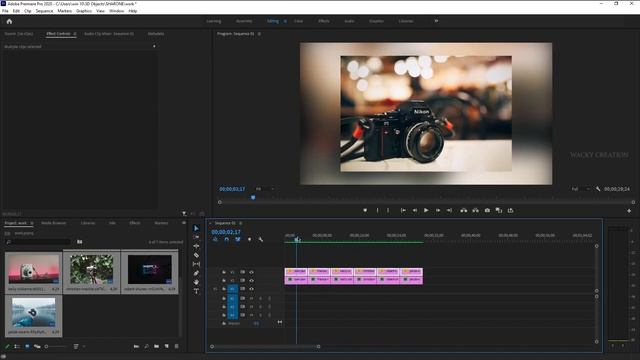
Task: Mute audio track A1
Action: click(251, 298)
